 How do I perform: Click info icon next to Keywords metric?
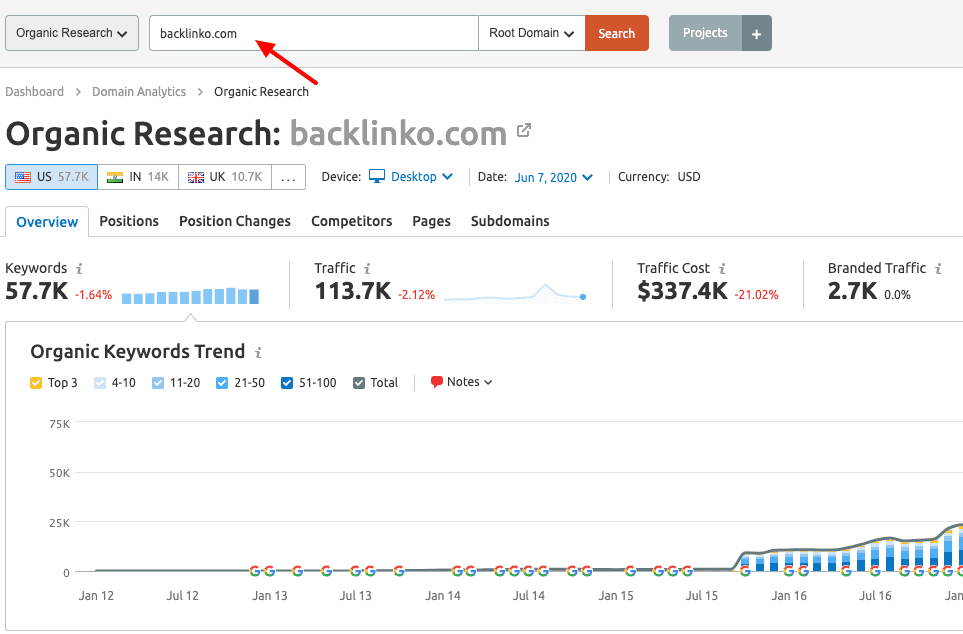(79, 269)
